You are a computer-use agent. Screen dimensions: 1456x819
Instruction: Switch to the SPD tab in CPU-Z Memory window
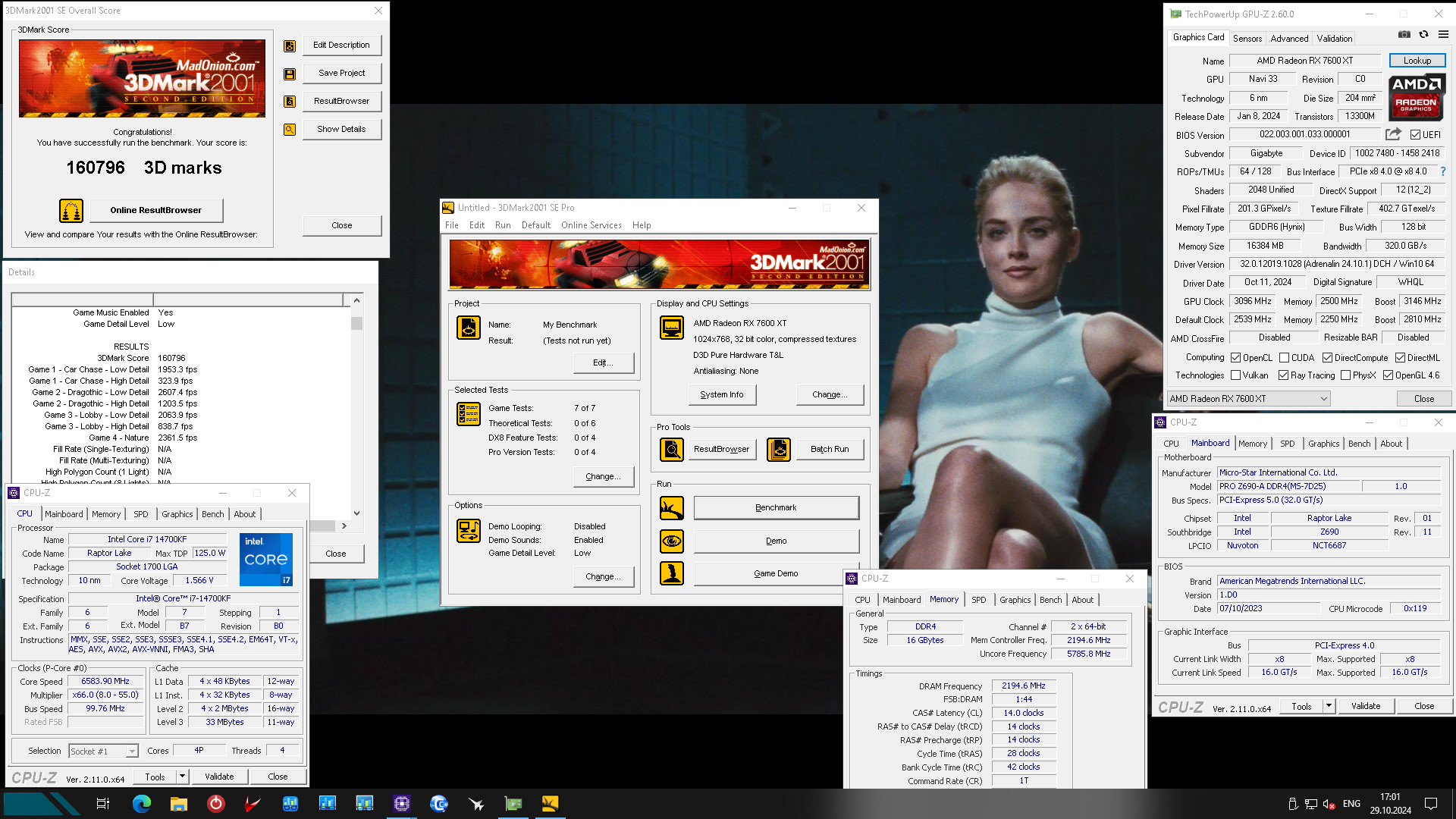point(979,600)
